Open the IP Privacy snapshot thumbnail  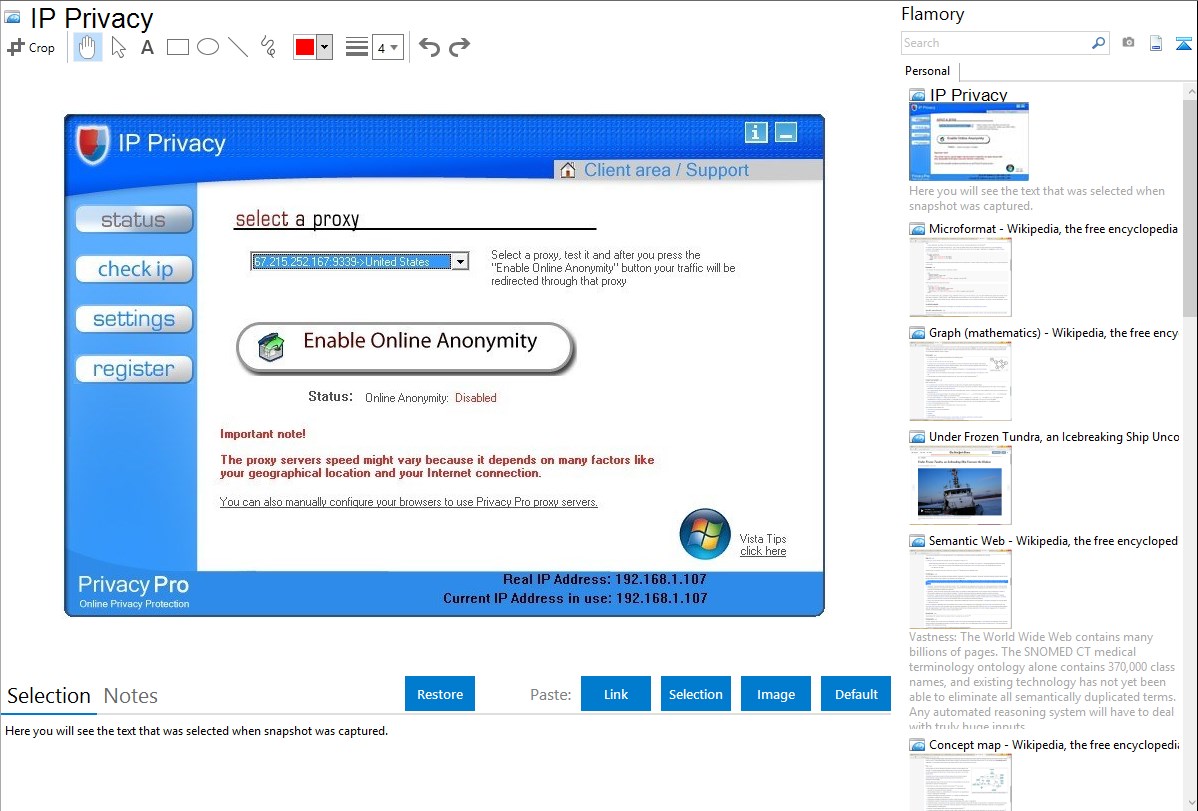click(969, 141)
